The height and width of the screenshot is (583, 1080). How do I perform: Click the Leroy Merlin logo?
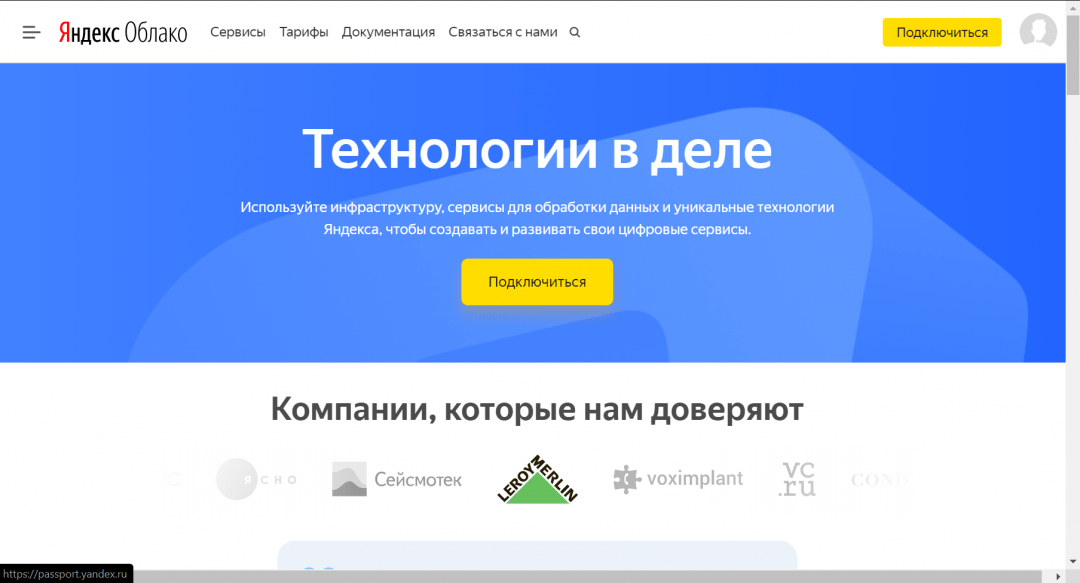point(537,479)
